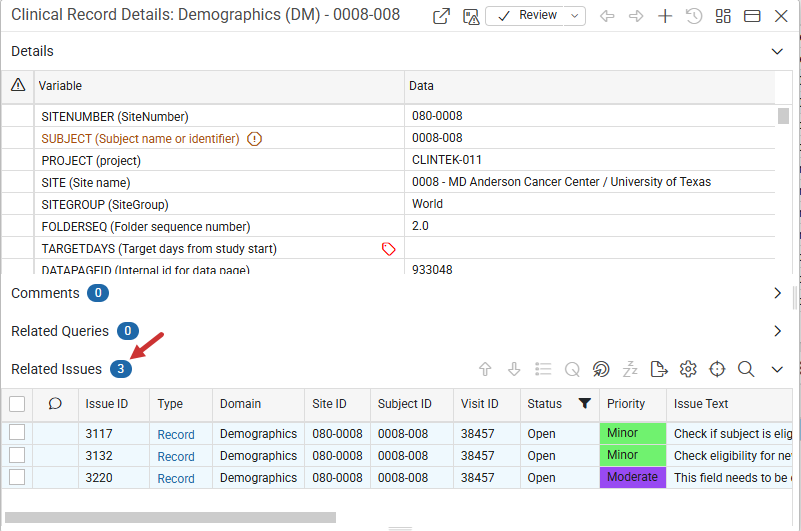Viewport: 801px width, 531px height.
Task: Close the Clinical Record Details panel
Action: [x=781, y=16]
